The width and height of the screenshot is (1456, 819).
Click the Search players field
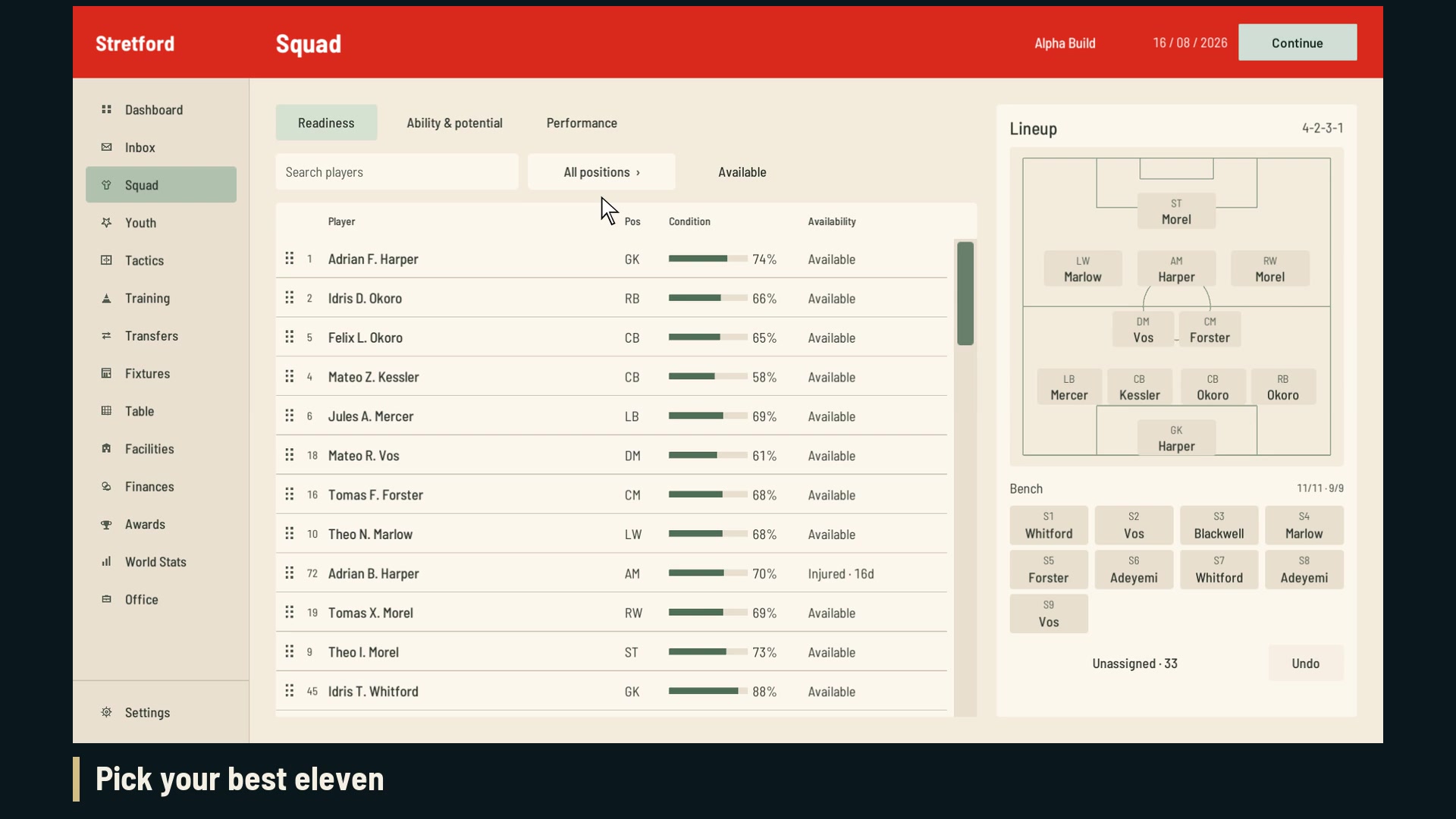click(397, 172)
